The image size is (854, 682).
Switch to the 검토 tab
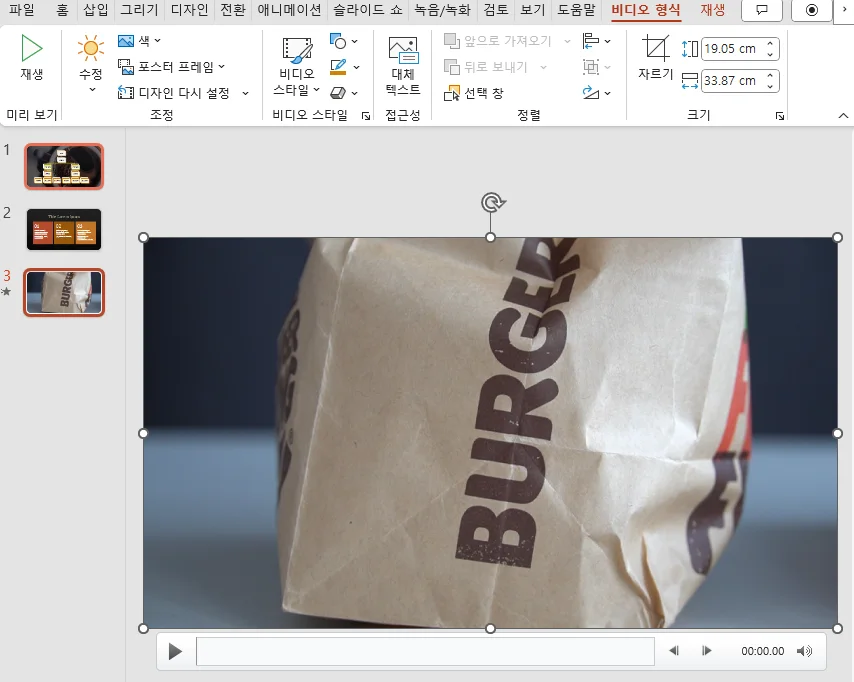pos(496,10)
